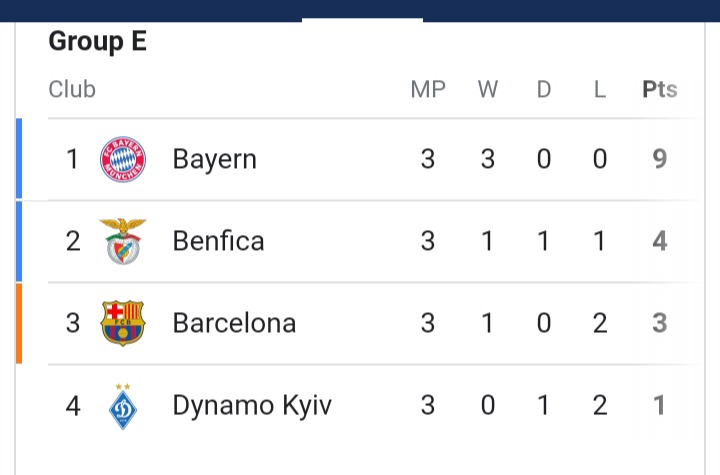Click Benfica's 4 points value
The height and width of the screenshot is (475, 720).
pyautogui.click(x=659, y=241)
